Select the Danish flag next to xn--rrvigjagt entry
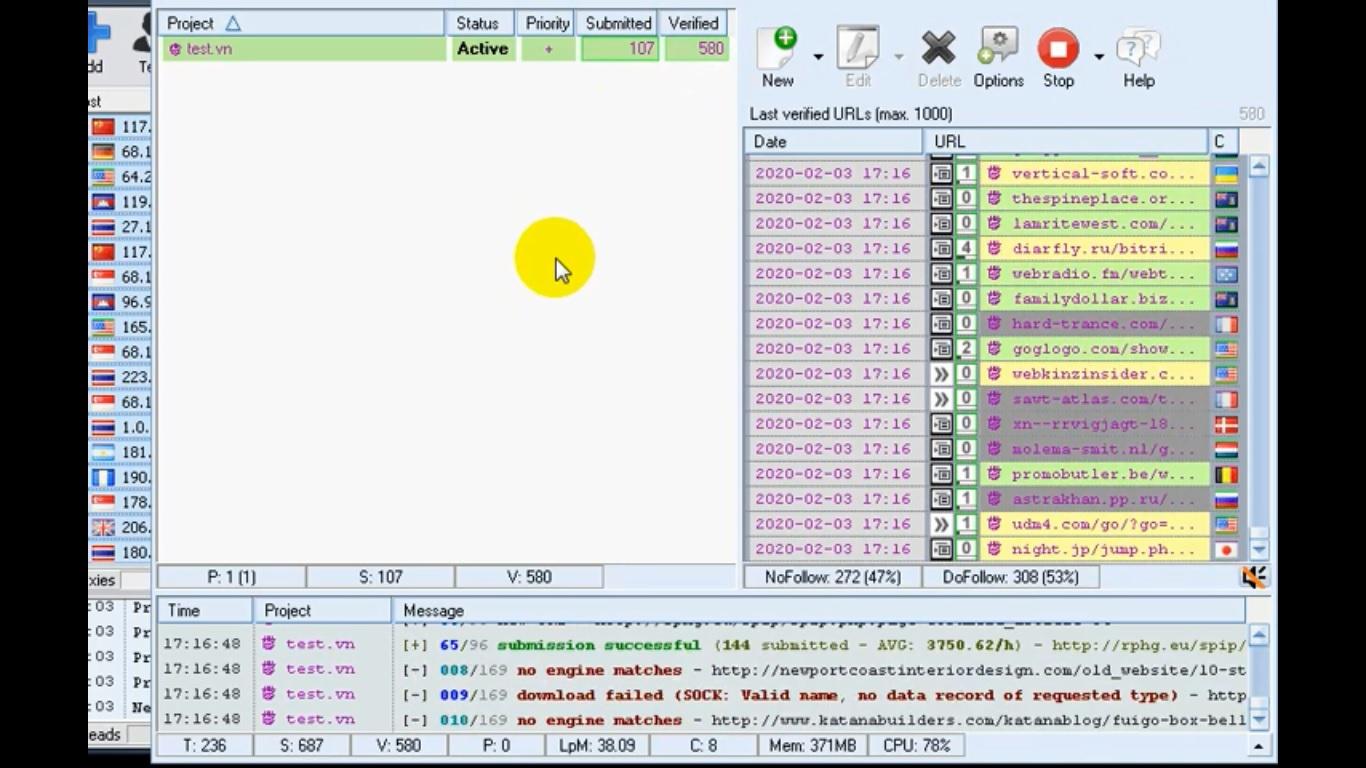The height and width of the screenshot is (768, 1366). (x=1226, y=423)
